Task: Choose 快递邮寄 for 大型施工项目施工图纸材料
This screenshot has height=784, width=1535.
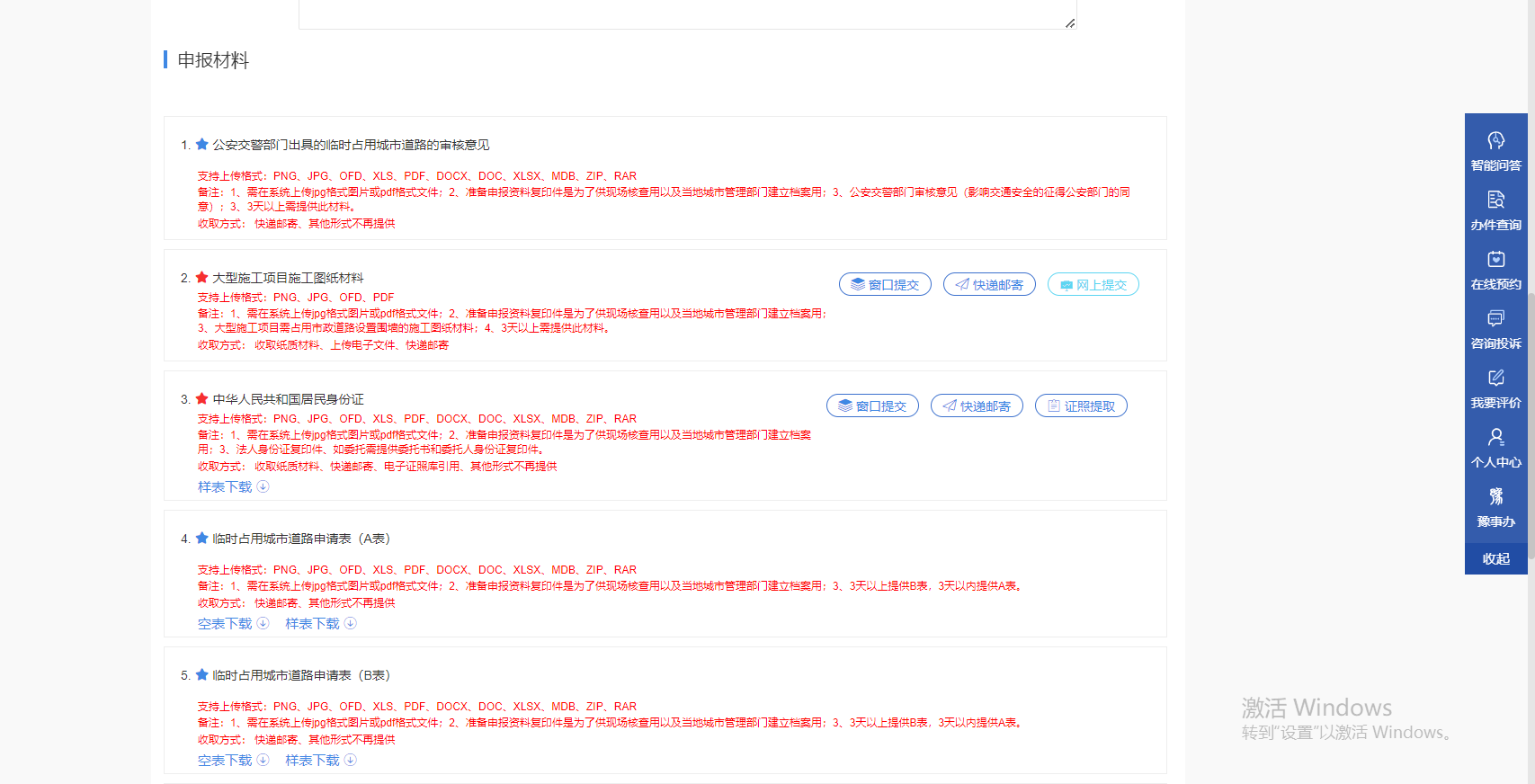Action: (x=989, y=285)
